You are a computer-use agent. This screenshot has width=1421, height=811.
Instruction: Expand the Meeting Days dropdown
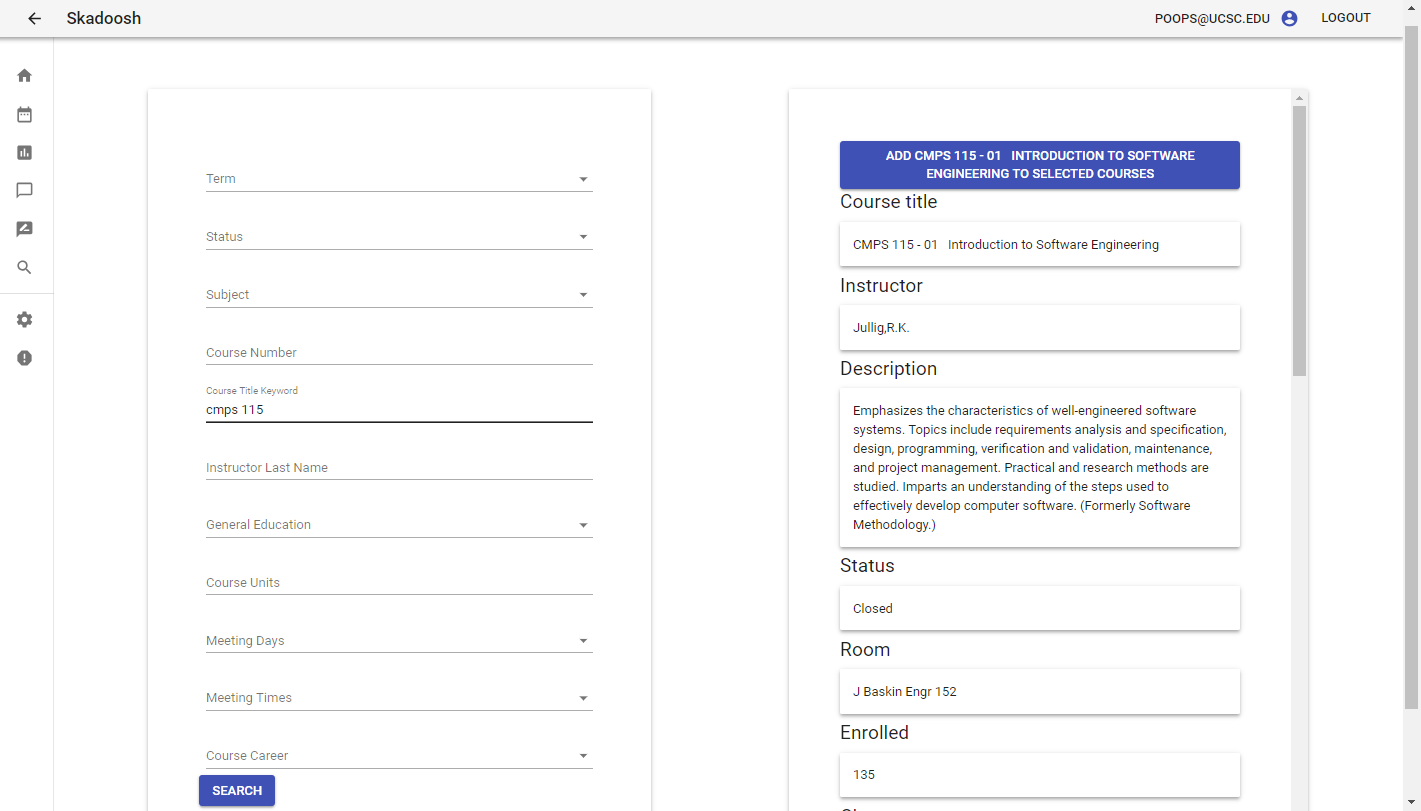click(399, 641)
